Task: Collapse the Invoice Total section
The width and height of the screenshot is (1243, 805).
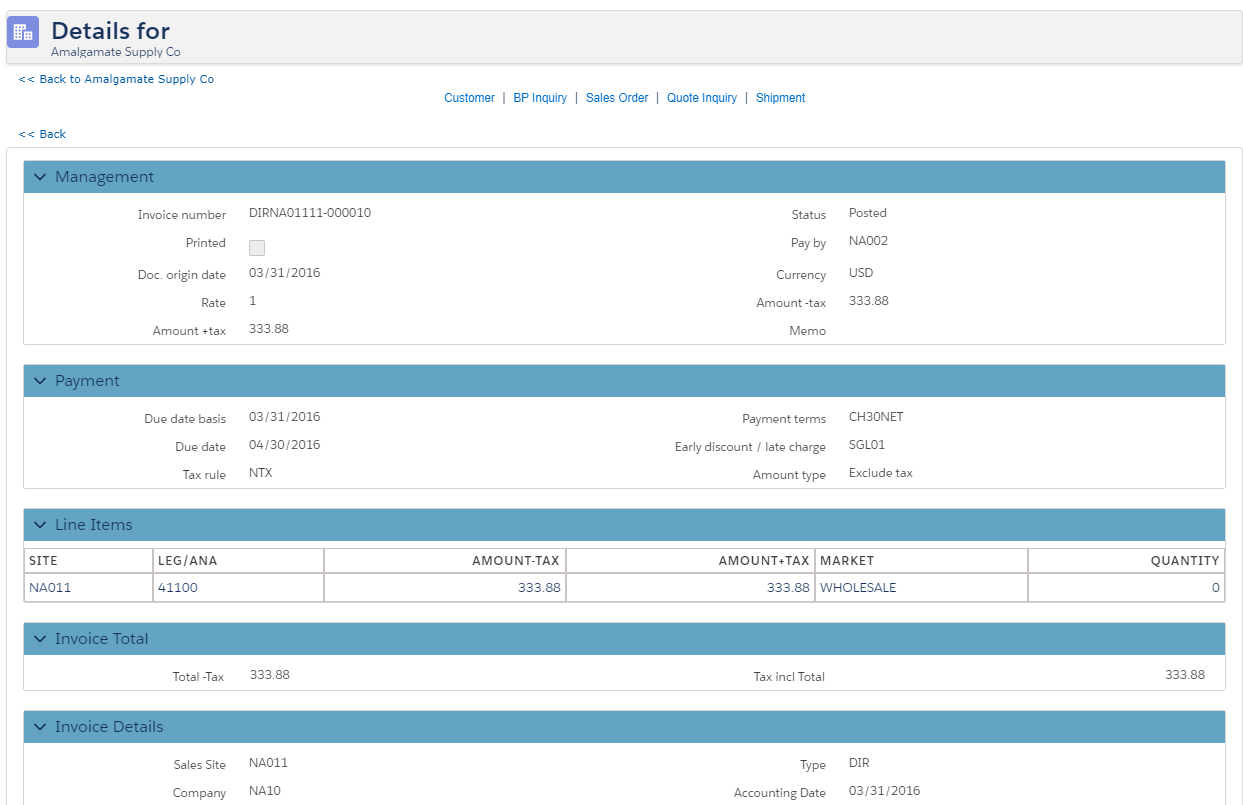Action: point(40,639)
